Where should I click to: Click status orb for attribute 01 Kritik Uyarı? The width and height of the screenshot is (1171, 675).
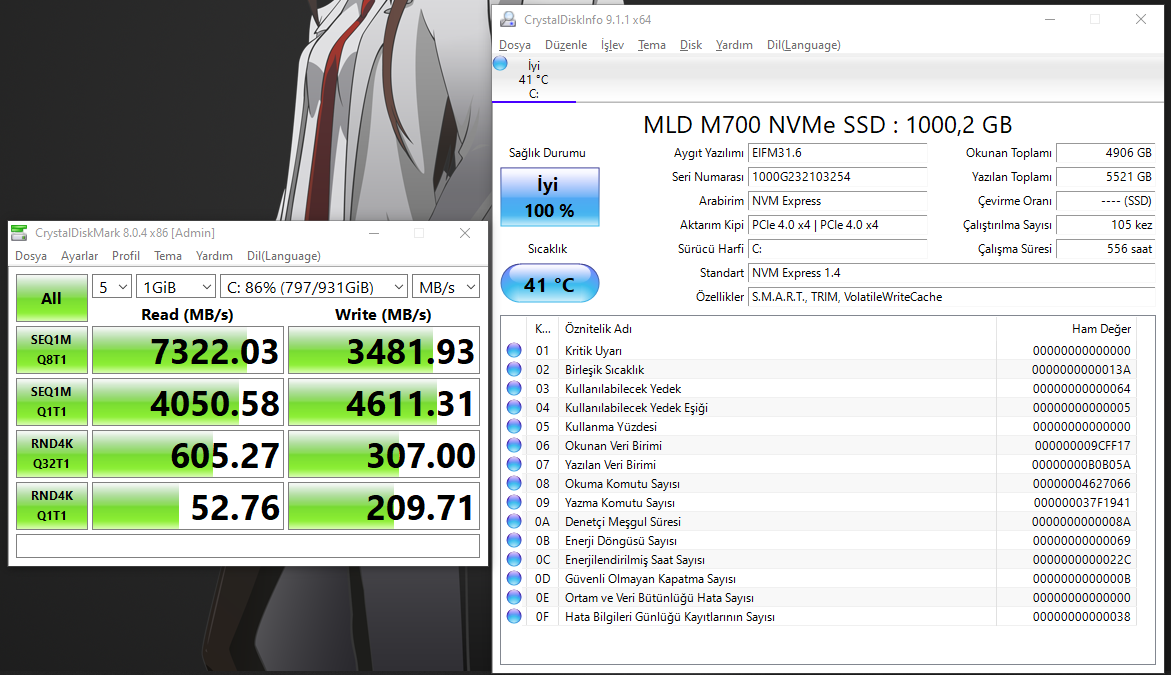point(514,350)
